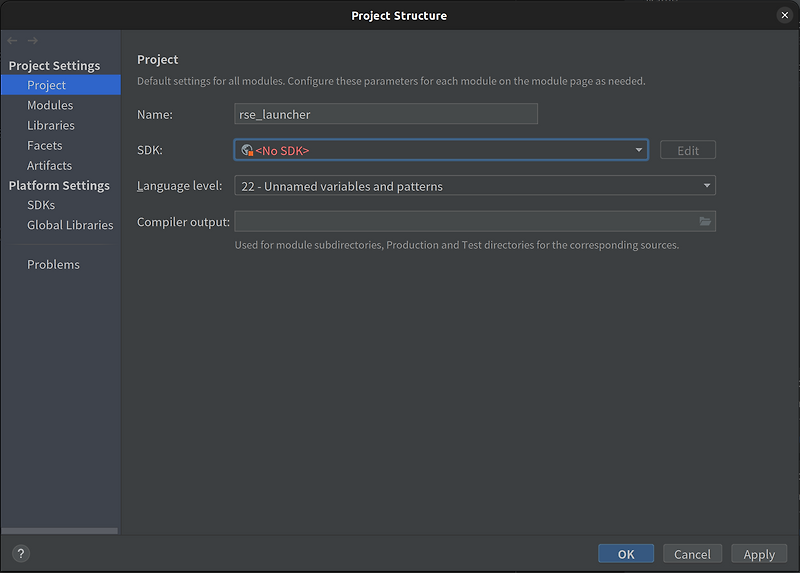Click the 'Default settings for all modules' description
This screenshot has width=800, height=573.
coord(391,81)
